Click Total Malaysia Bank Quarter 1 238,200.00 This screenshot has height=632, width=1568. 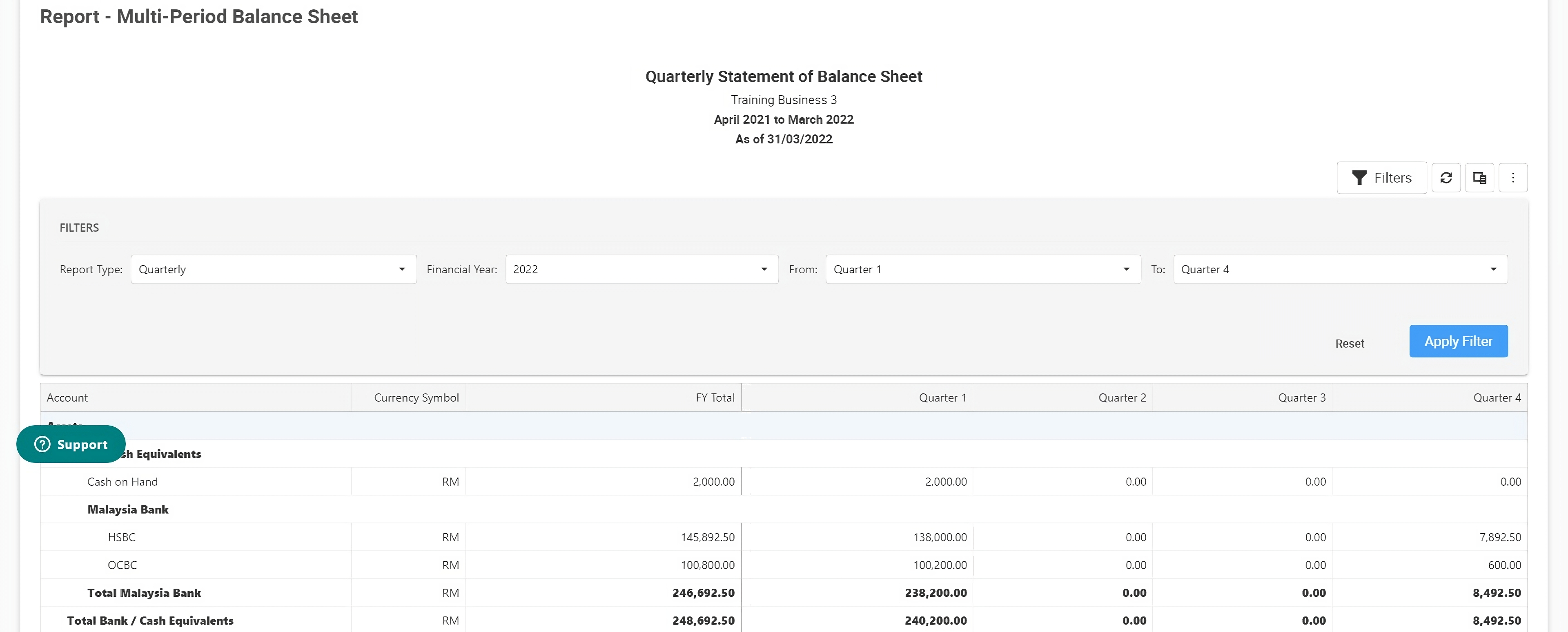(x=935, y=593)
